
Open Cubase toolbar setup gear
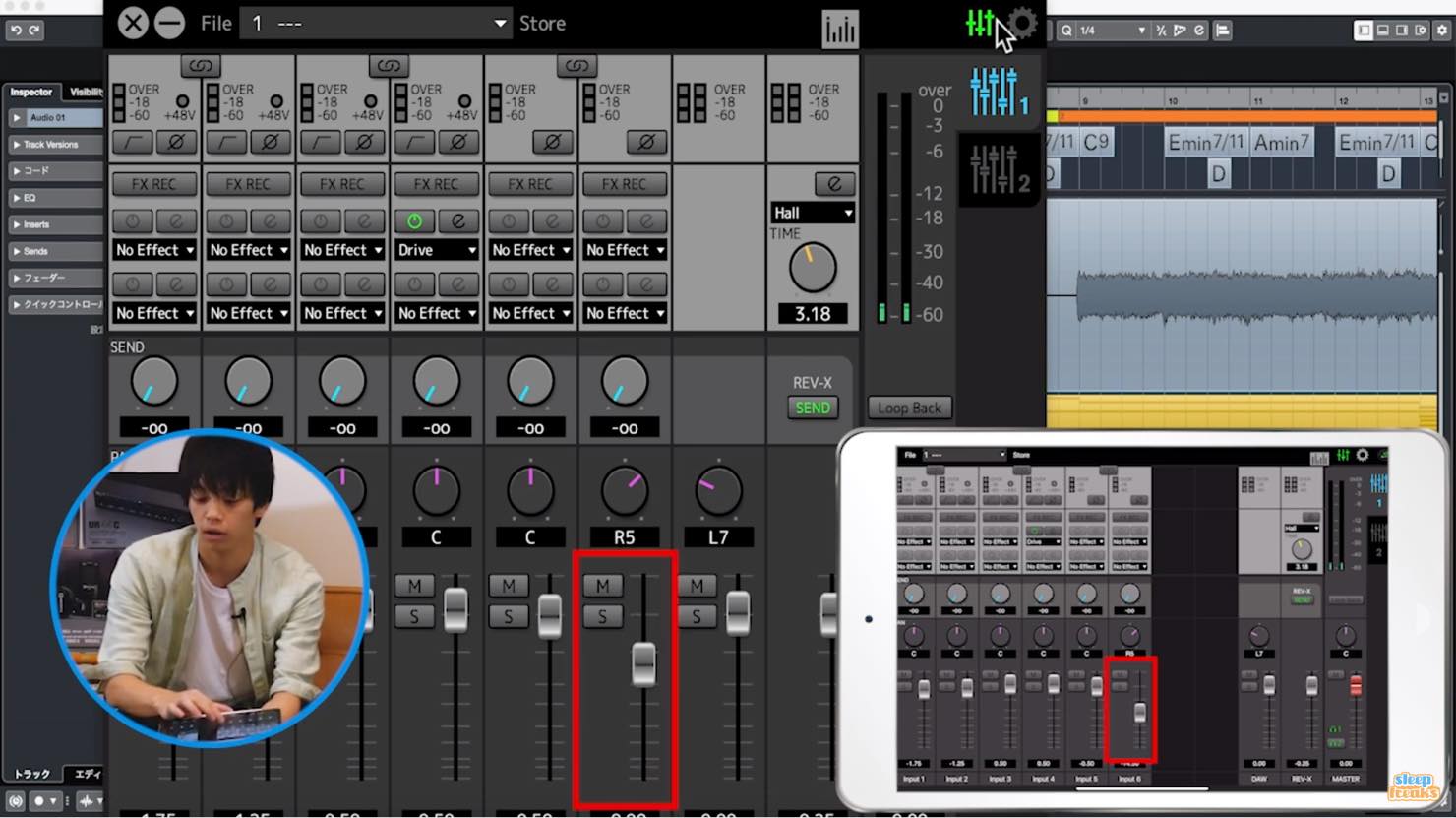pos(1442,31)
